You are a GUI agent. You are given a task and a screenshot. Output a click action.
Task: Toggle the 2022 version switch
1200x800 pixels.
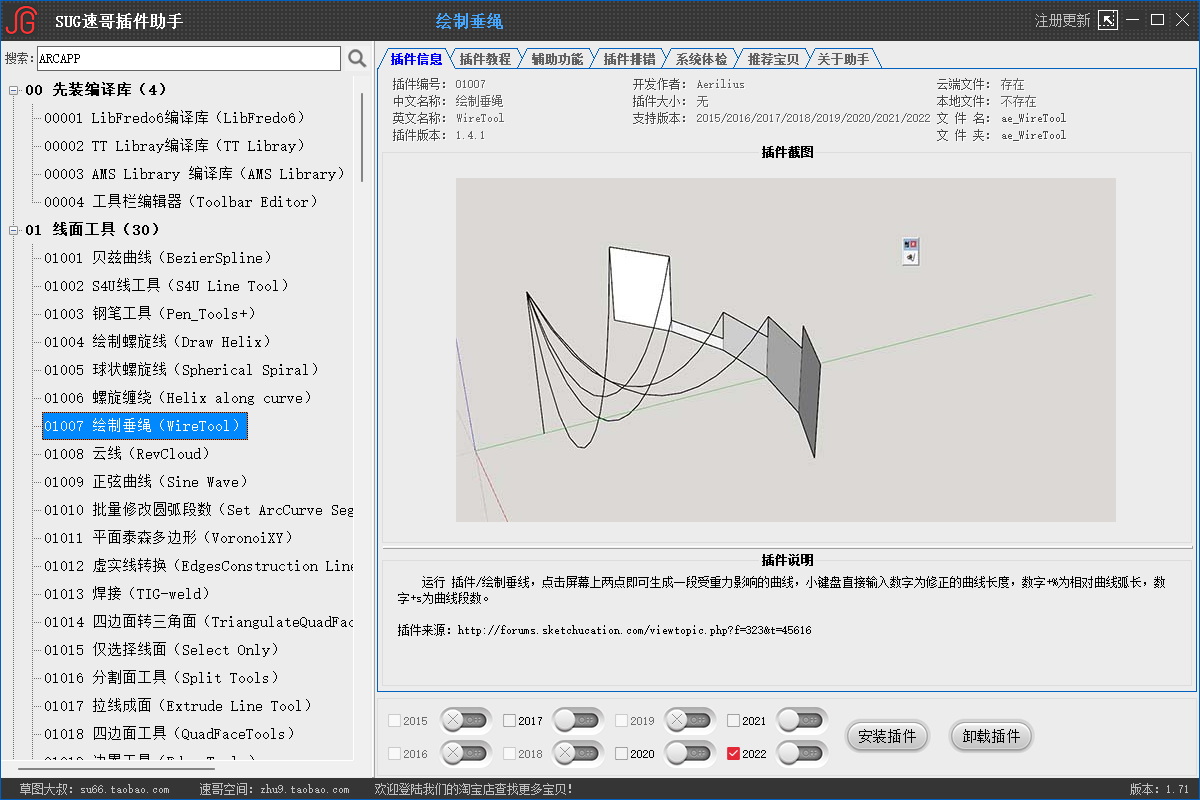(x=802, y=753)
